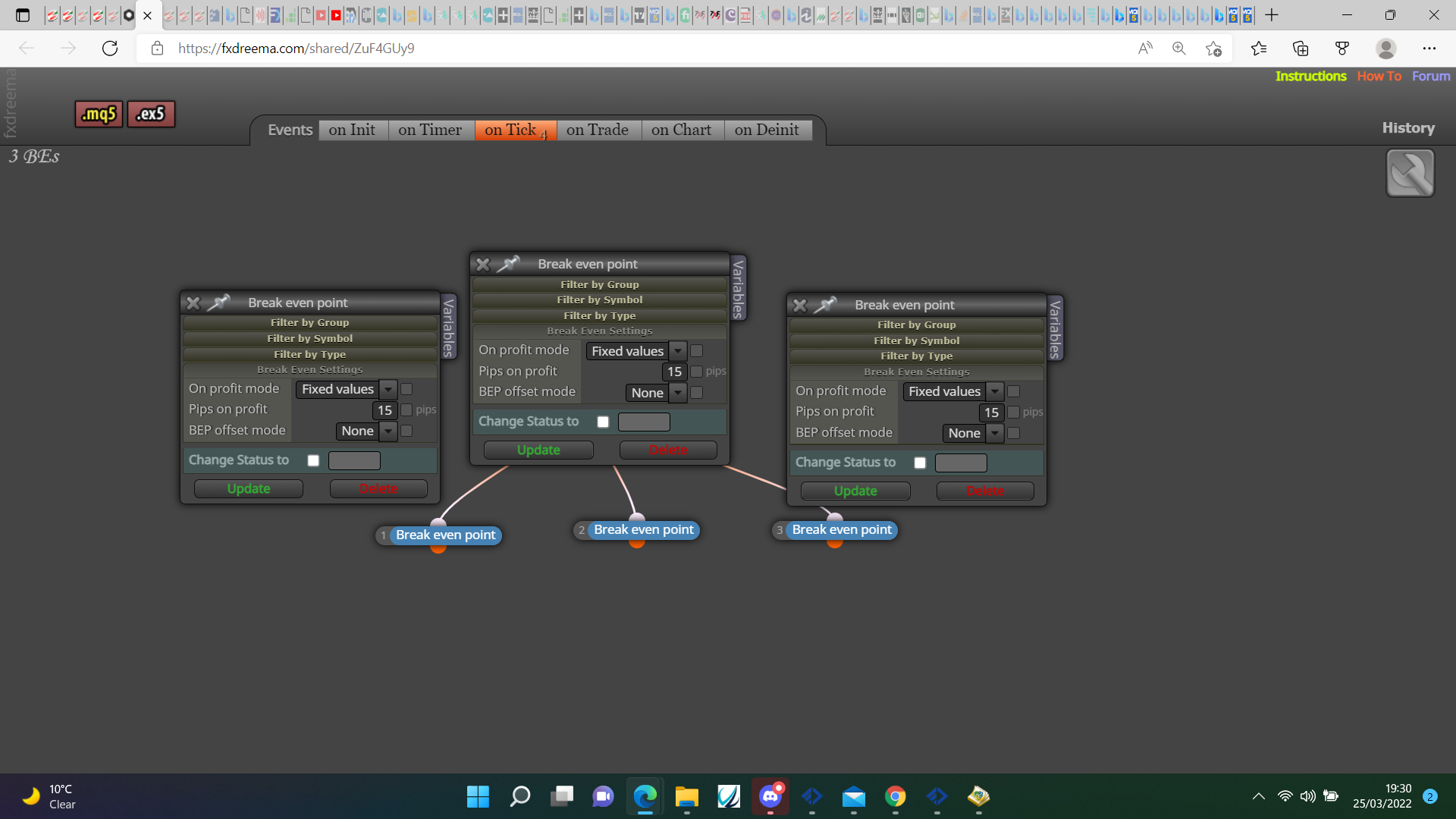
Task: Pin the middle Break even point panel
Action: (509, 264)
